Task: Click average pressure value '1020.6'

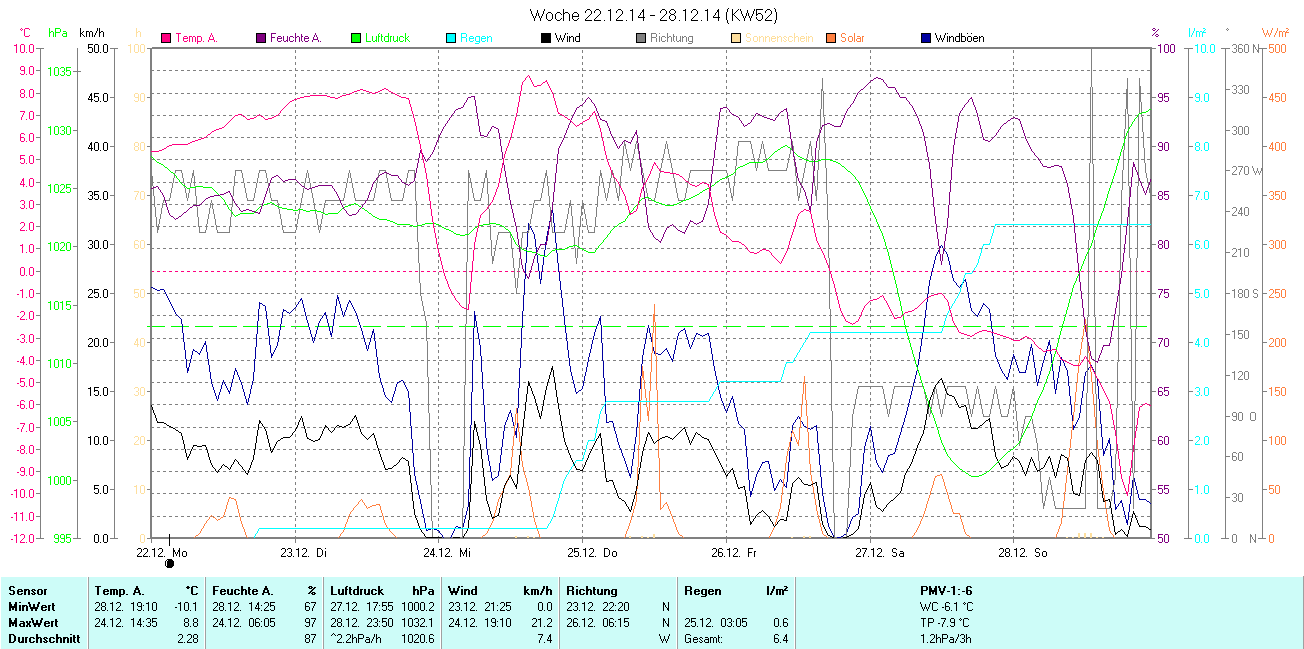Action: (x=418, y=639)
